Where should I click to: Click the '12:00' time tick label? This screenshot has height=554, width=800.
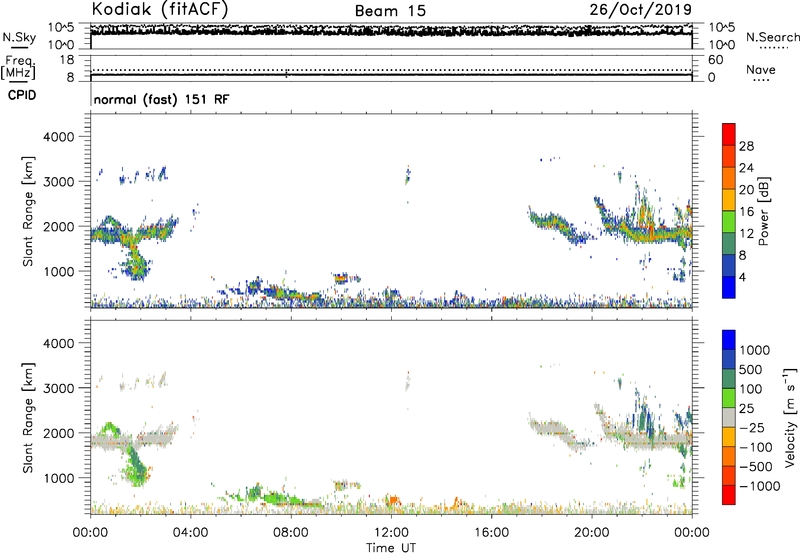pyautogui.click(x=391, y=533)
